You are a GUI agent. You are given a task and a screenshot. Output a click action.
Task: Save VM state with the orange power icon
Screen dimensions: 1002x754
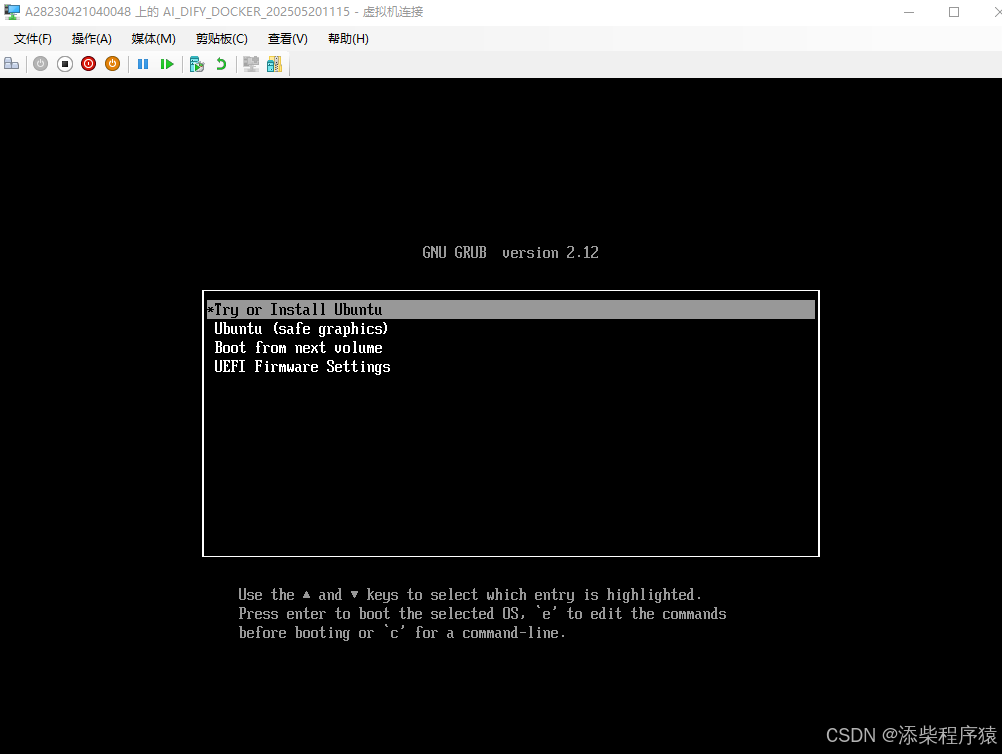tap(112, 64)
